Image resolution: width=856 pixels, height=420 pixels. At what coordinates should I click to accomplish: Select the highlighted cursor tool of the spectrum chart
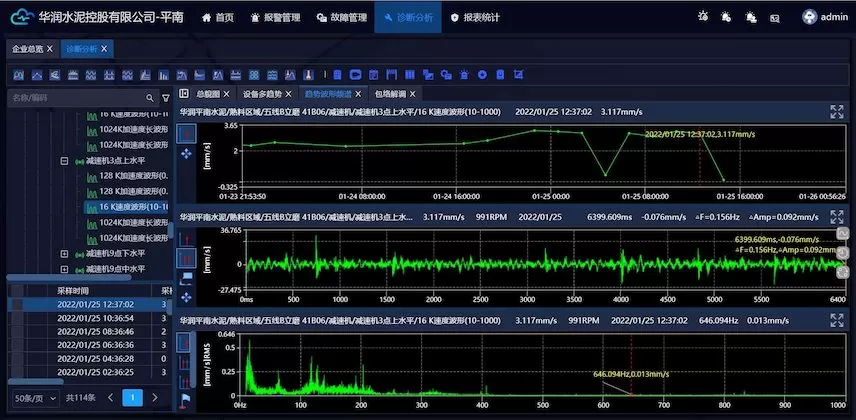click(x=185, y=342)
